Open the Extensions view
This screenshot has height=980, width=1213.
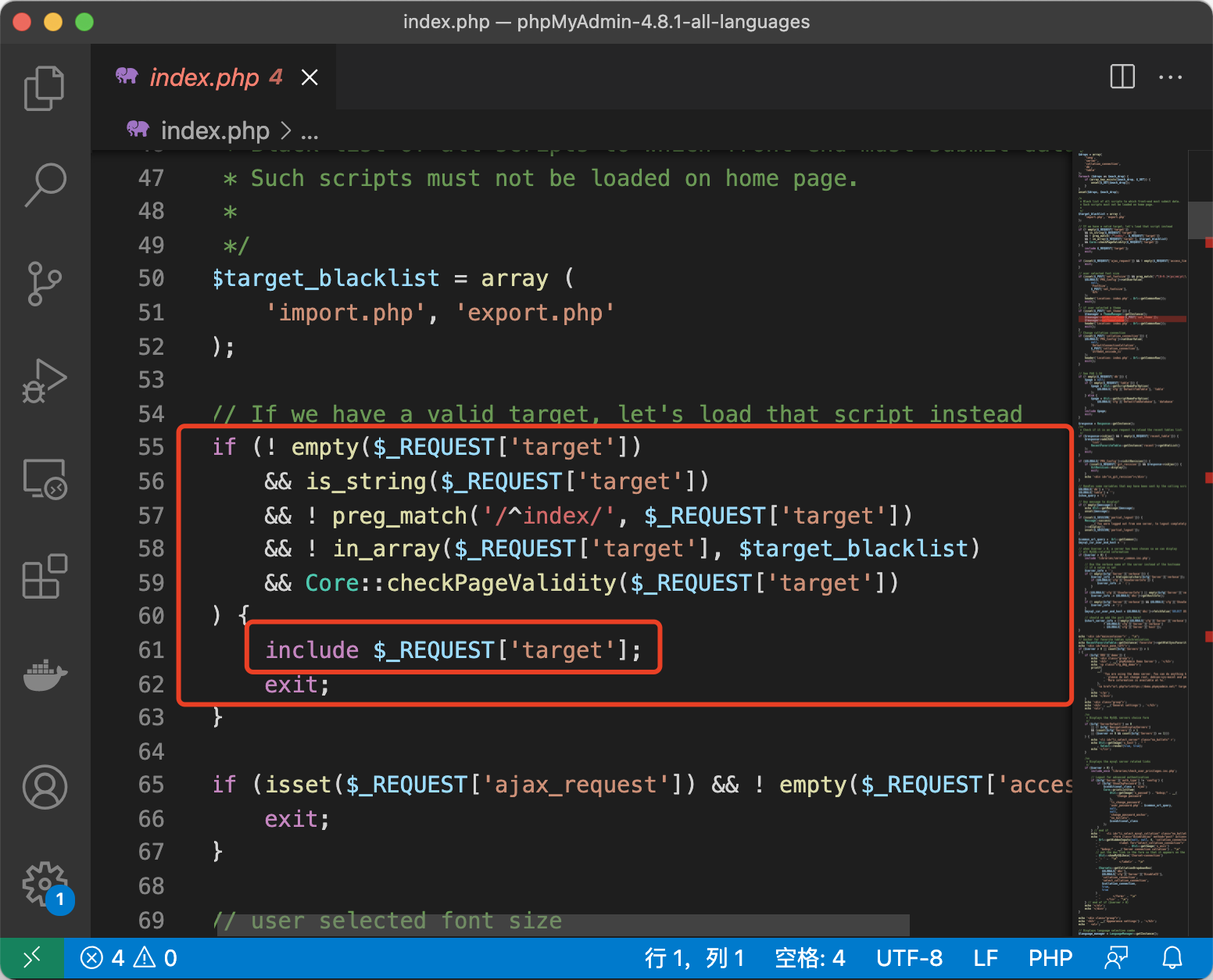click(45, 576)
